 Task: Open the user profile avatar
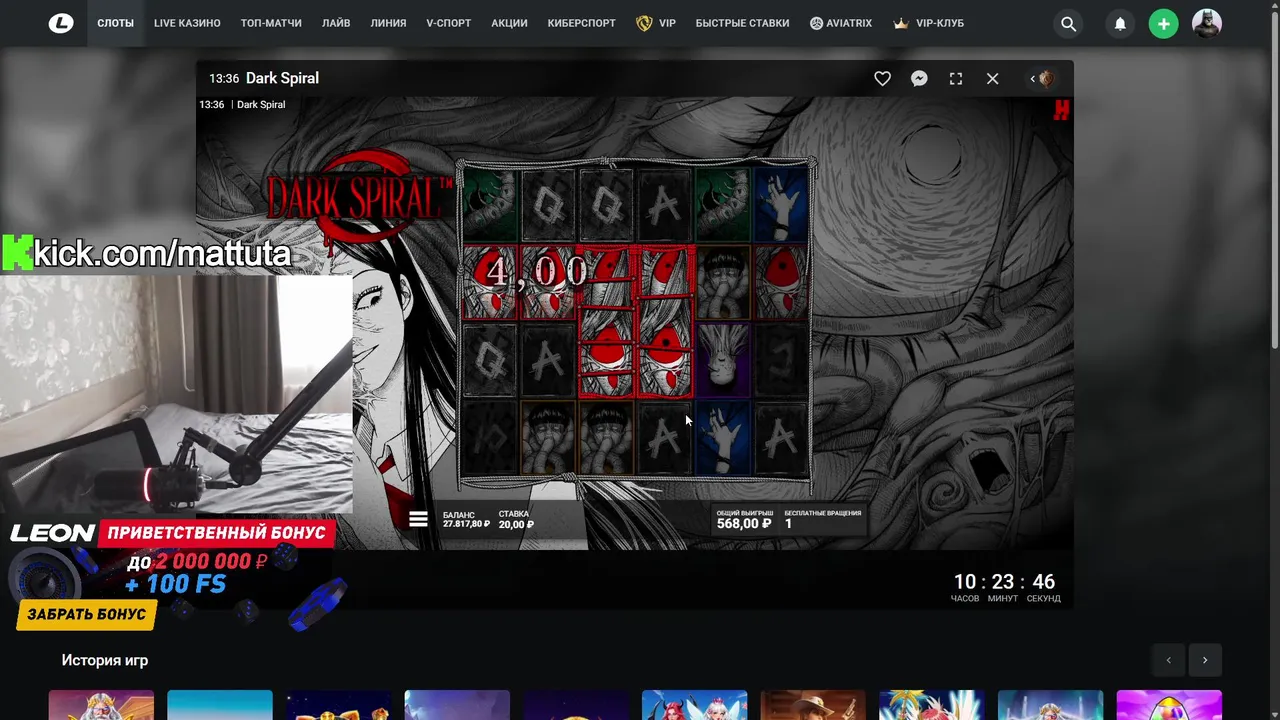[1207, 24]
